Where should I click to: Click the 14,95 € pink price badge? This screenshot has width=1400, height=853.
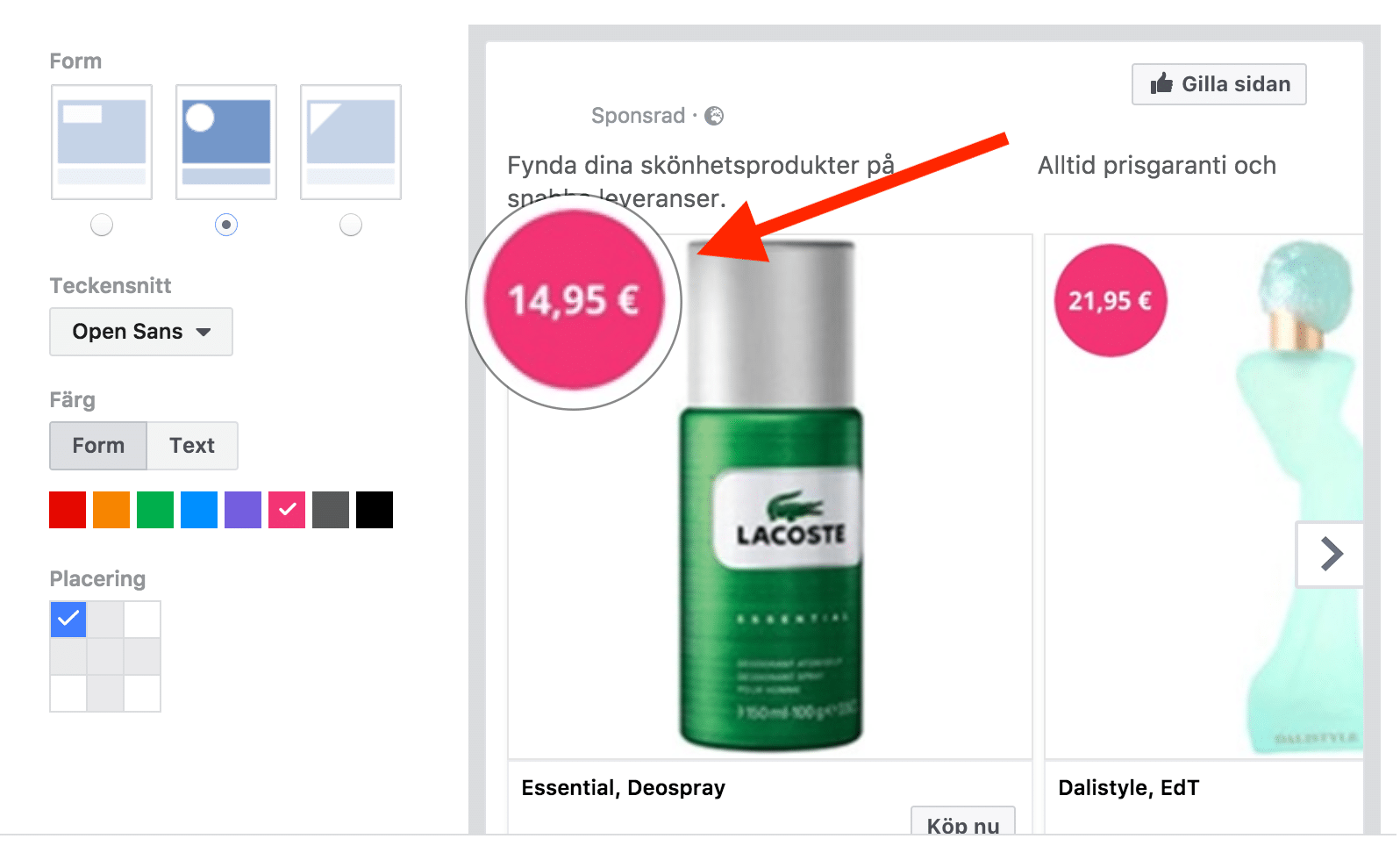click(575, 301)
